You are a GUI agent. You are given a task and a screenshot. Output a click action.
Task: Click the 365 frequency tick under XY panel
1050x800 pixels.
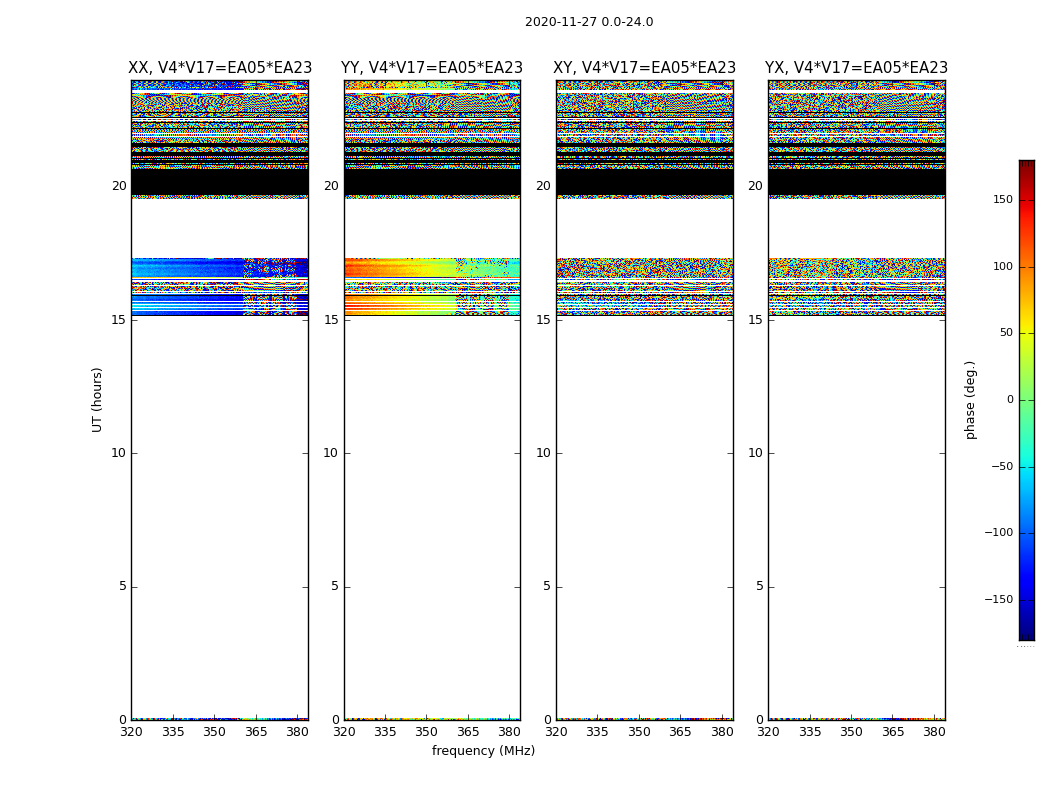(x=680, y=732)
